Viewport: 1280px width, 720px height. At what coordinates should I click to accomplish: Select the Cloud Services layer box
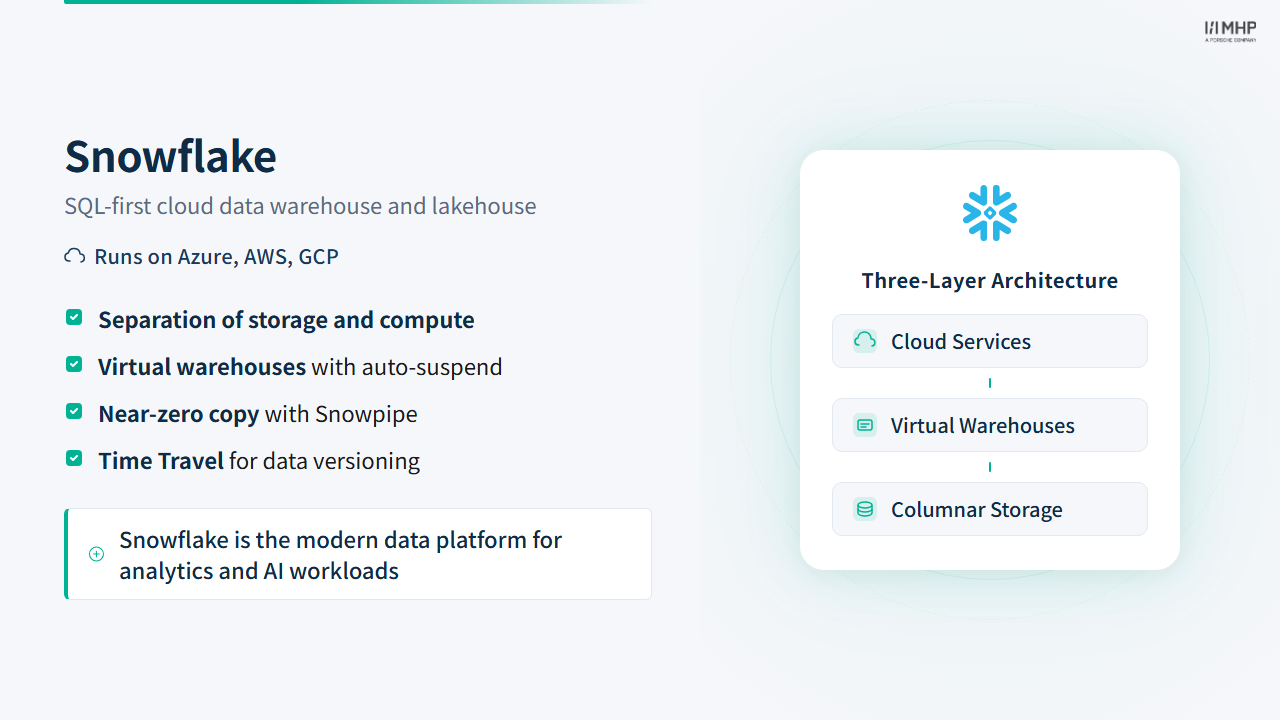(x=990, y=341)
